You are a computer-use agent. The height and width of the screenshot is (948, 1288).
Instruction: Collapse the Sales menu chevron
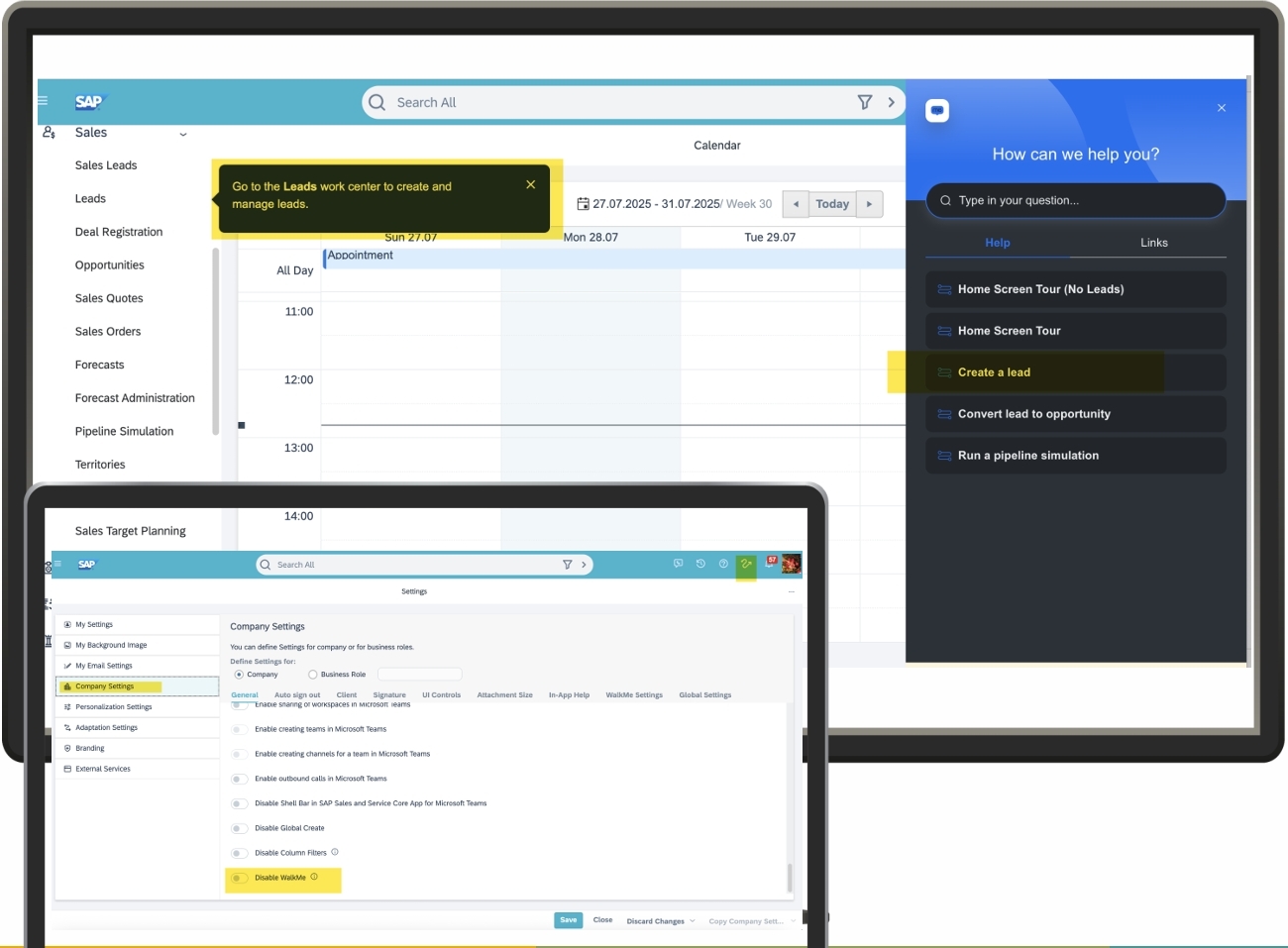[183, 134]
